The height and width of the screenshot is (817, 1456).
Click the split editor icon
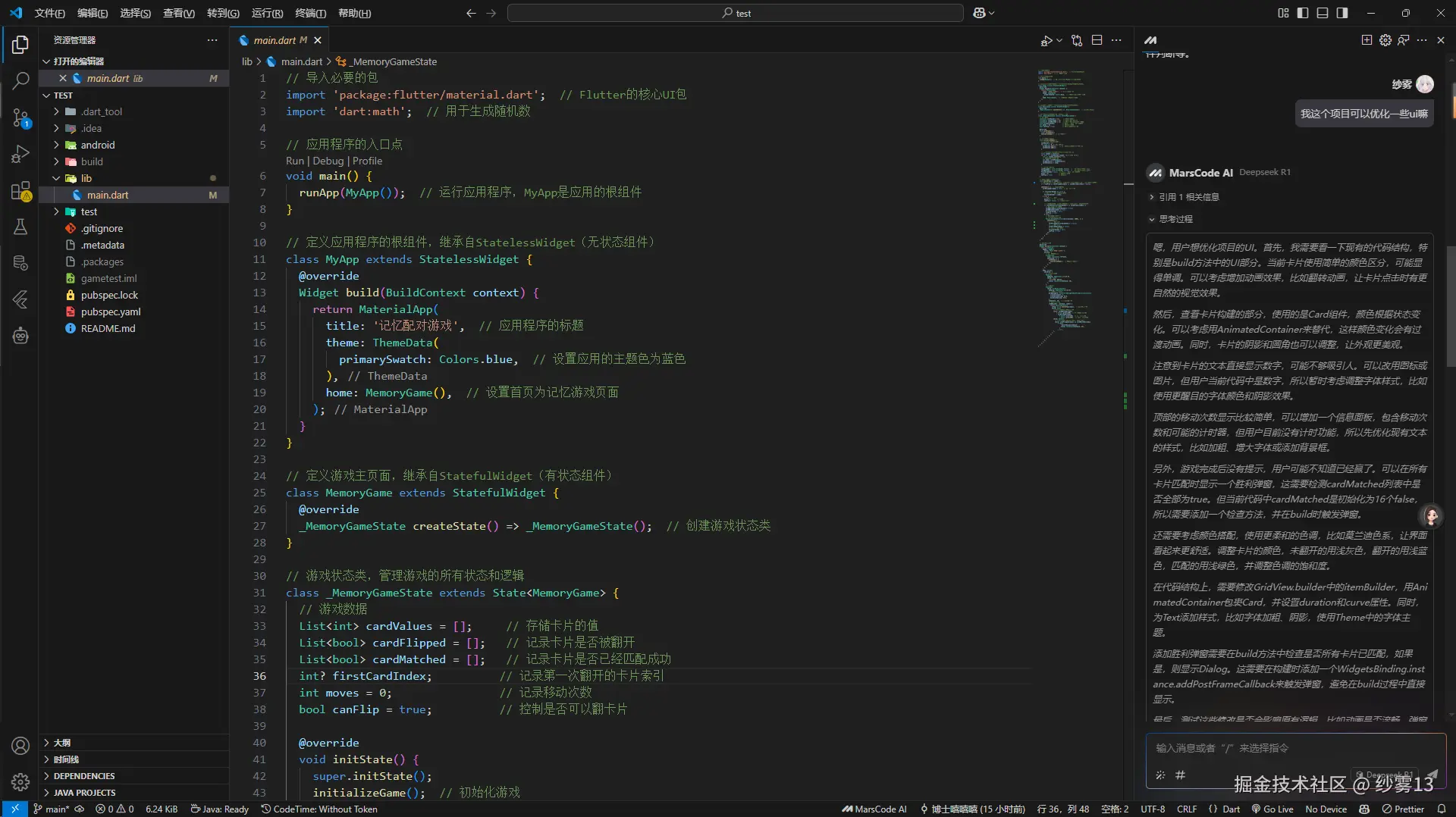1097,40
